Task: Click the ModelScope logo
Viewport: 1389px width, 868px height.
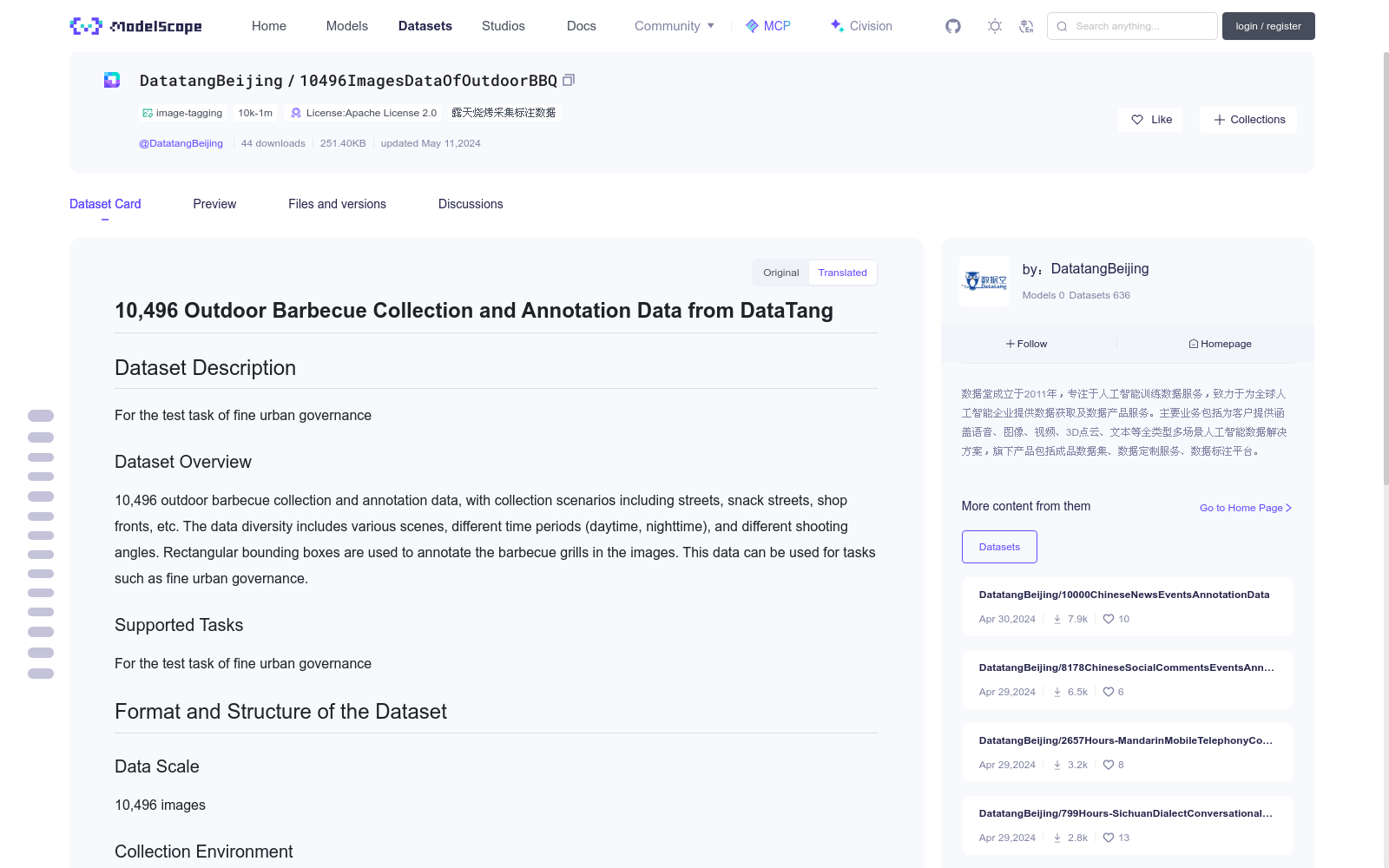Action: pos(136,26)
